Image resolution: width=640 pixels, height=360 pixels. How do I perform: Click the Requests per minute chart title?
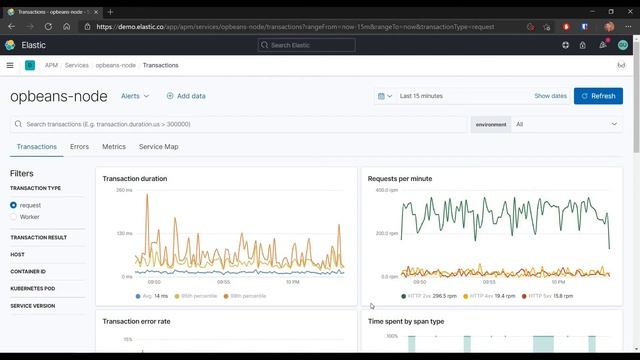point(400,179)
